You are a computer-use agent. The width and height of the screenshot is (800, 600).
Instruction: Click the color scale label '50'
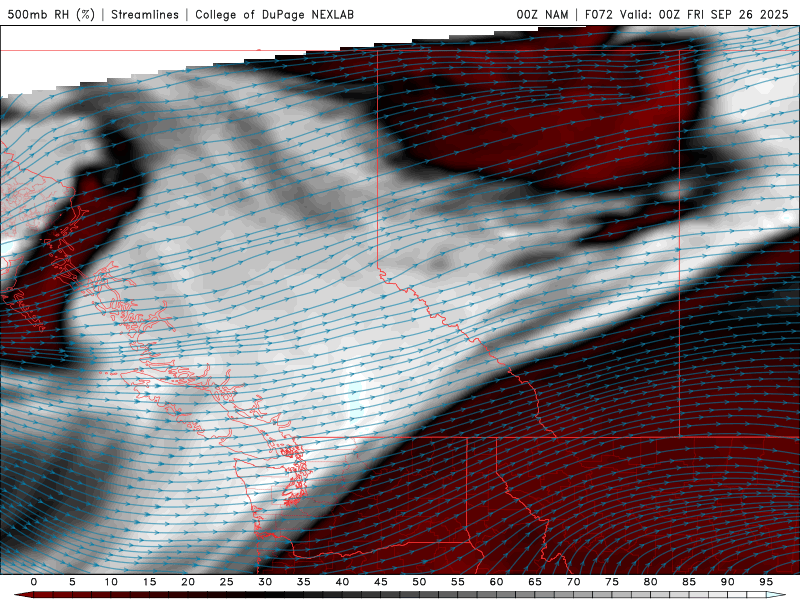pos(419,582)
